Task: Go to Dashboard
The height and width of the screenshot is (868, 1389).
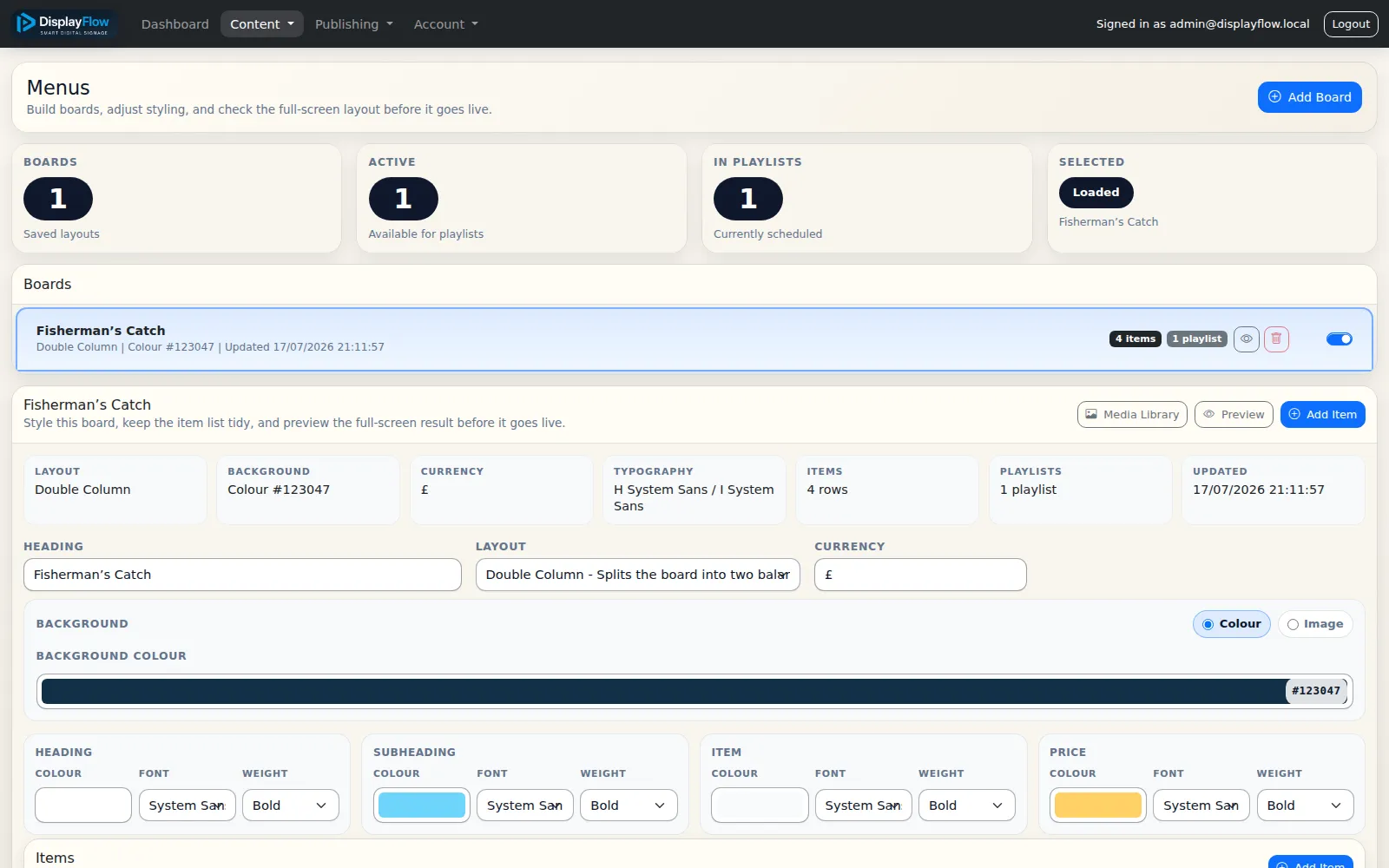Action: [175, 24]
